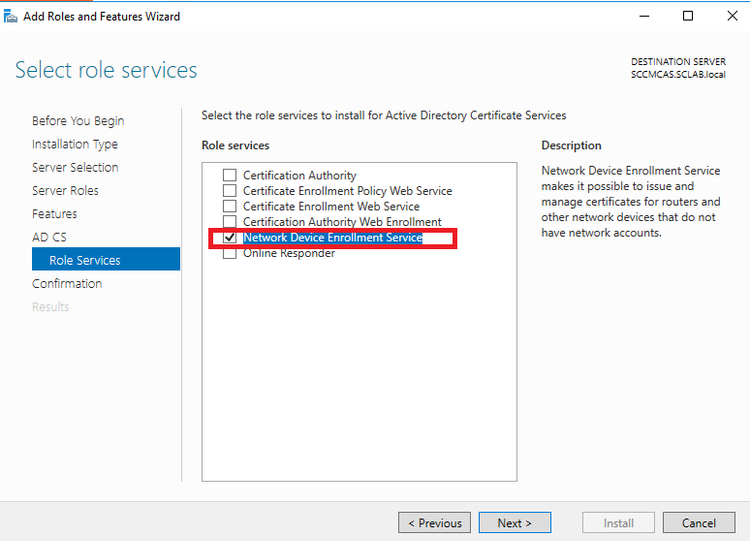
Task: Go to the Confirmation step
Action: [67, 284]
